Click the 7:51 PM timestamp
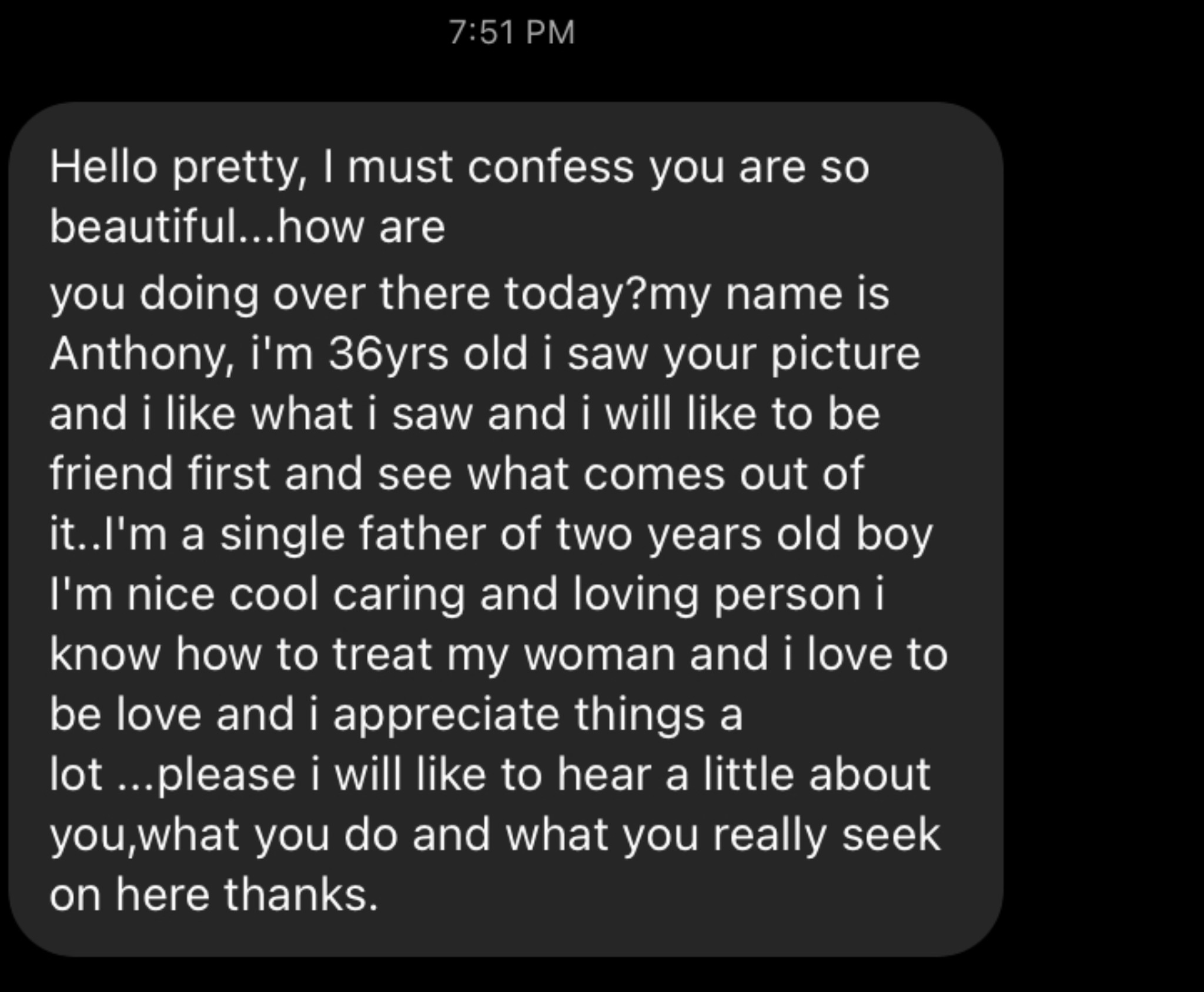Image resolution: width=1204 pixels, height=992 pixels. click(512, 32)
